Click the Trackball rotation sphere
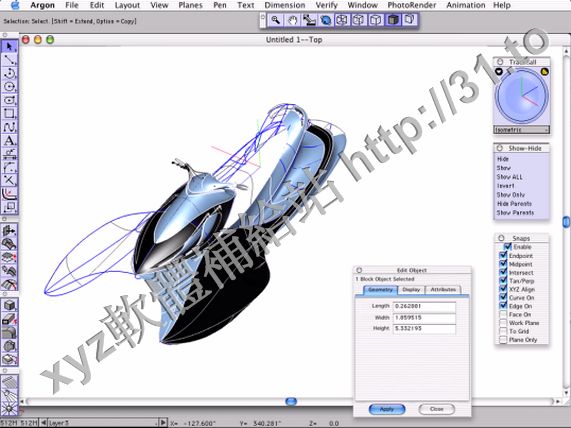The width and height of the screenshot is (571, 428). click(521, 97)
